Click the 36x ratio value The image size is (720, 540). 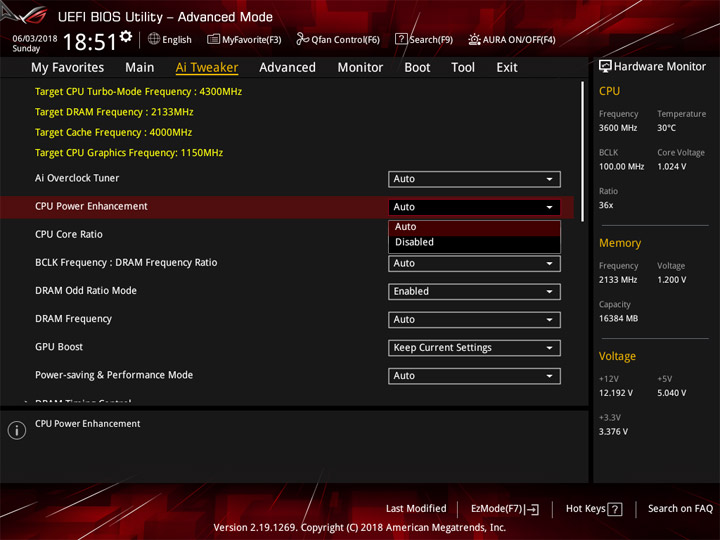[606, 205]
